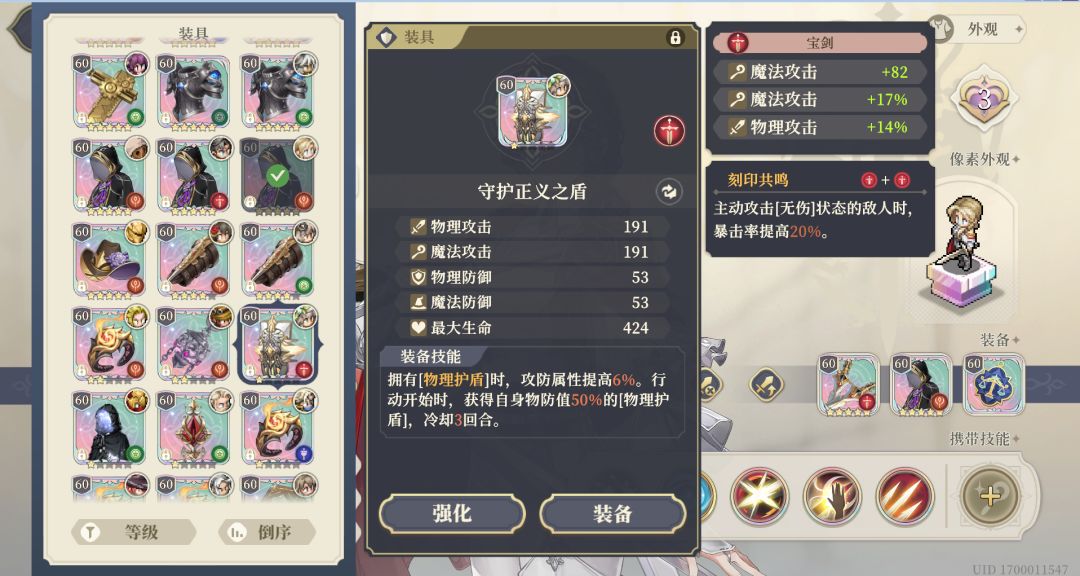Open the 等级 sort filter

pos(134,532)
